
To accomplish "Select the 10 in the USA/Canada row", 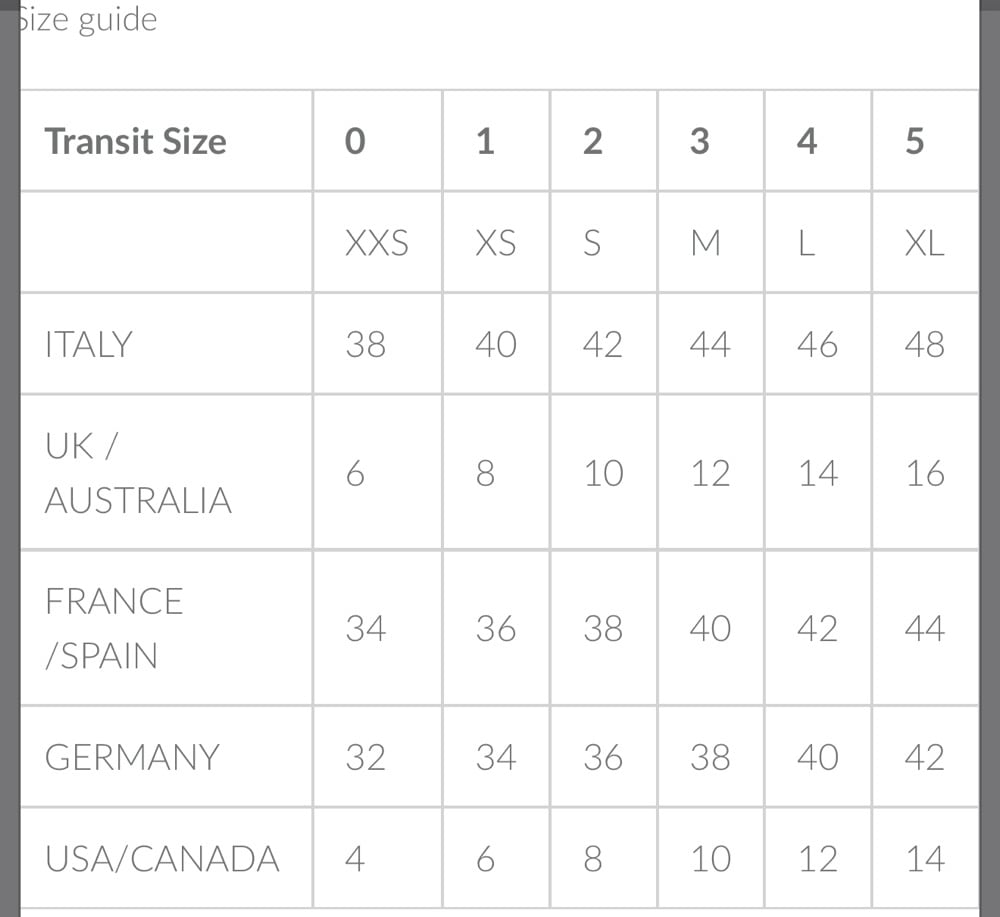I will (x=711, y=859).
